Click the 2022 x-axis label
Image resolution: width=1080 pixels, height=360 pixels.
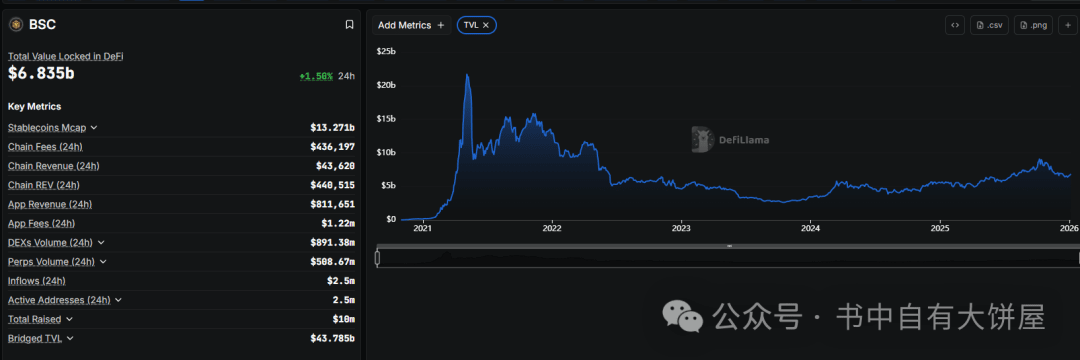point(552,229)
